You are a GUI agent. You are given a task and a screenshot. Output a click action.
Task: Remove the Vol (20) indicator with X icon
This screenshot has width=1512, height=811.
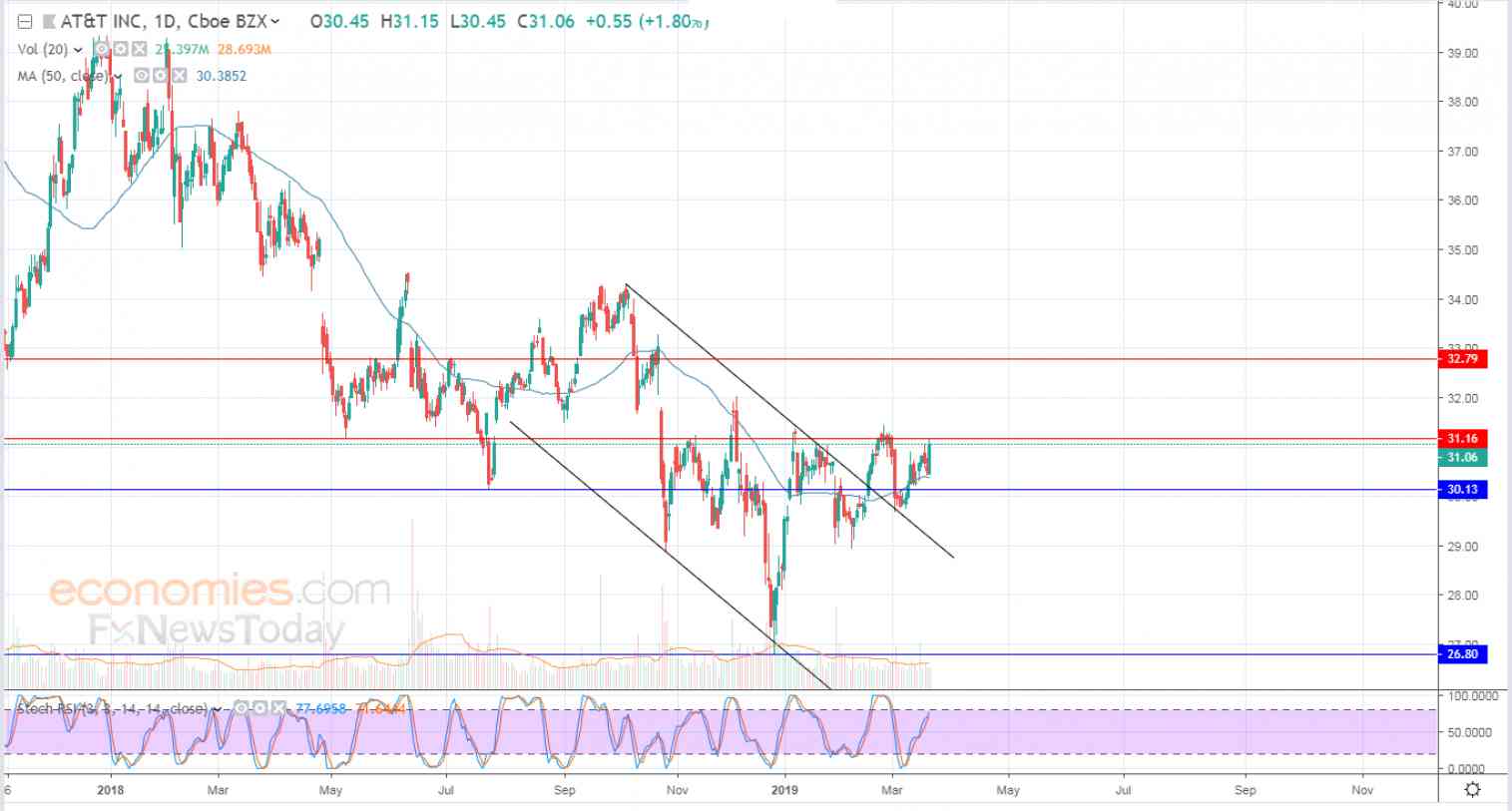(x=140, y=49)
